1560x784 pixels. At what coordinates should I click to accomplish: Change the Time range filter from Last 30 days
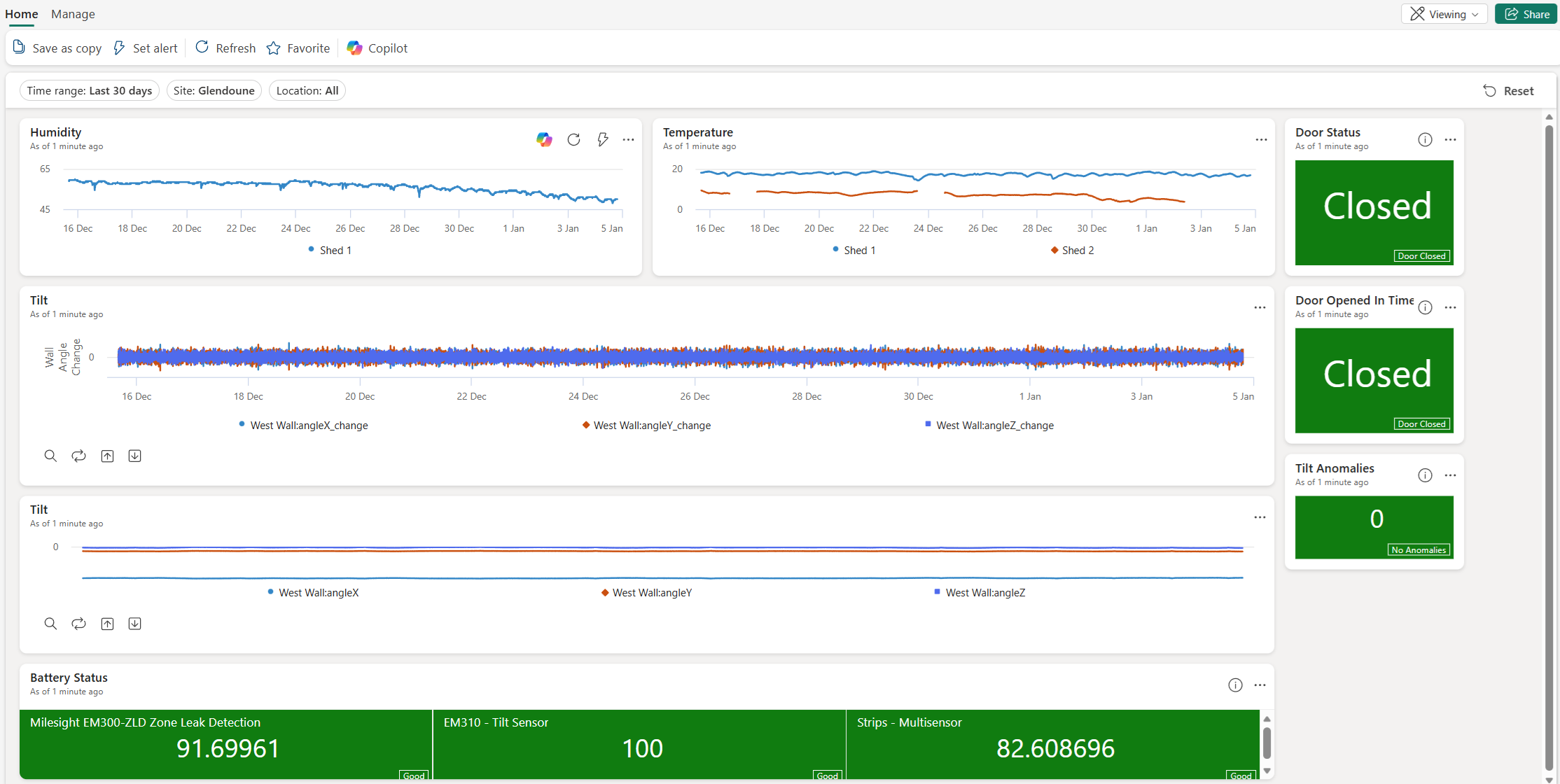click(x=89, y=90)
